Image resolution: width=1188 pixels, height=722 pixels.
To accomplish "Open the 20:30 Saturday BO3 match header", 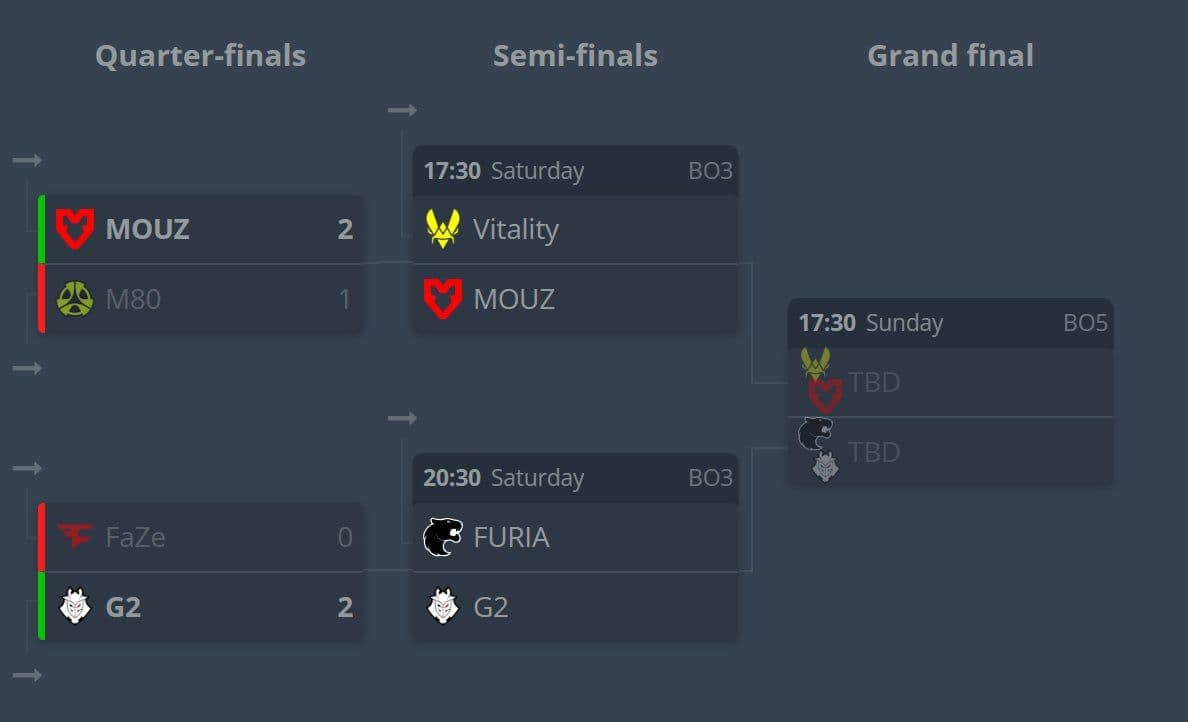I will click(x=575, y=478).
